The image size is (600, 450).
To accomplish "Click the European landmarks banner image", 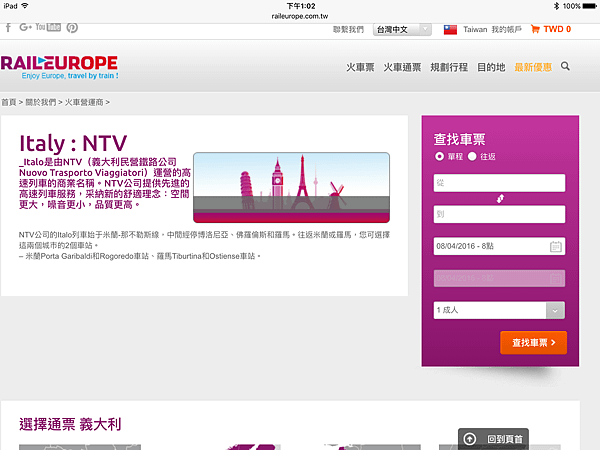I will [x=292, y=188].
